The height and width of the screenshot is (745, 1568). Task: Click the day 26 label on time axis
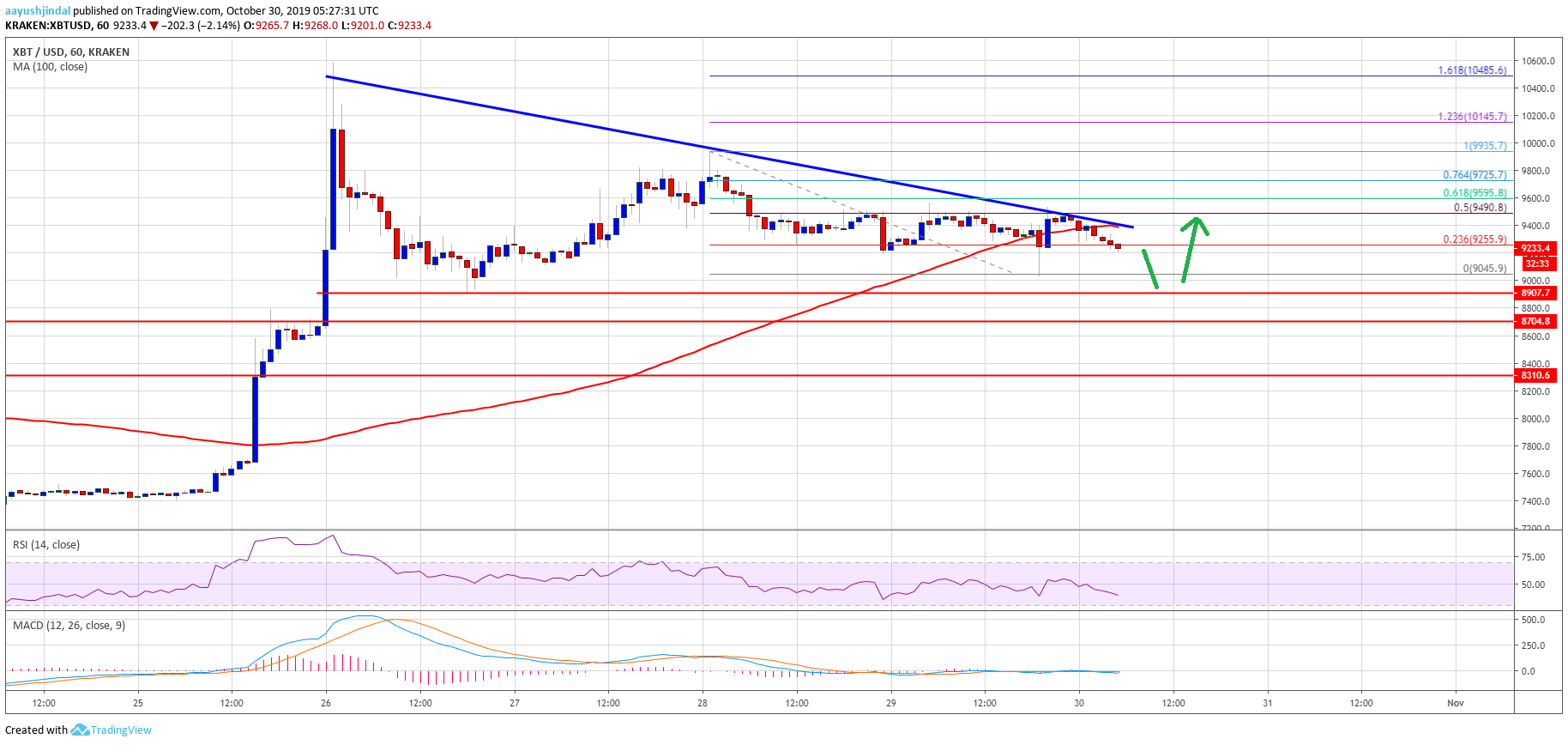[326, 704]
